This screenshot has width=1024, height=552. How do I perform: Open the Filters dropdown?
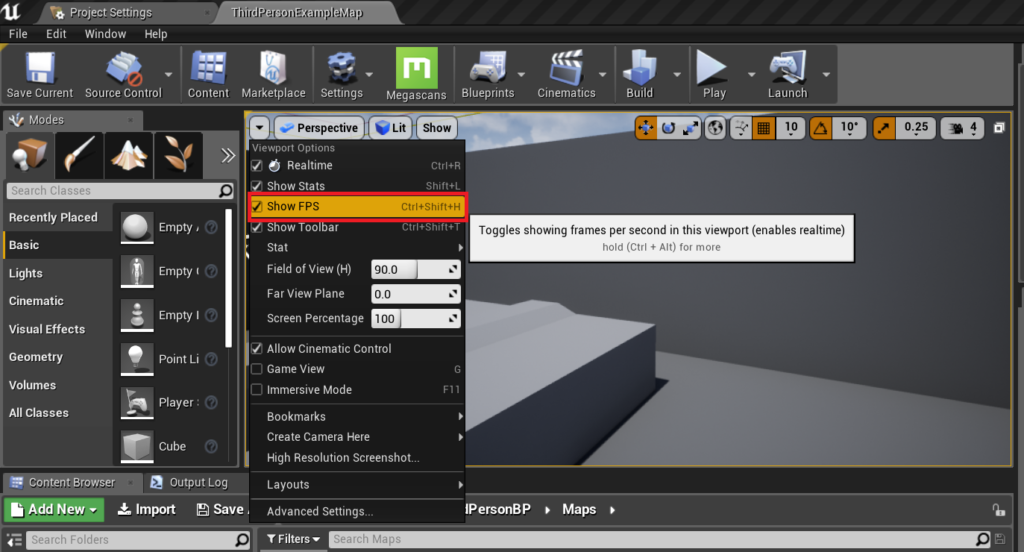[x=293, y=539]
